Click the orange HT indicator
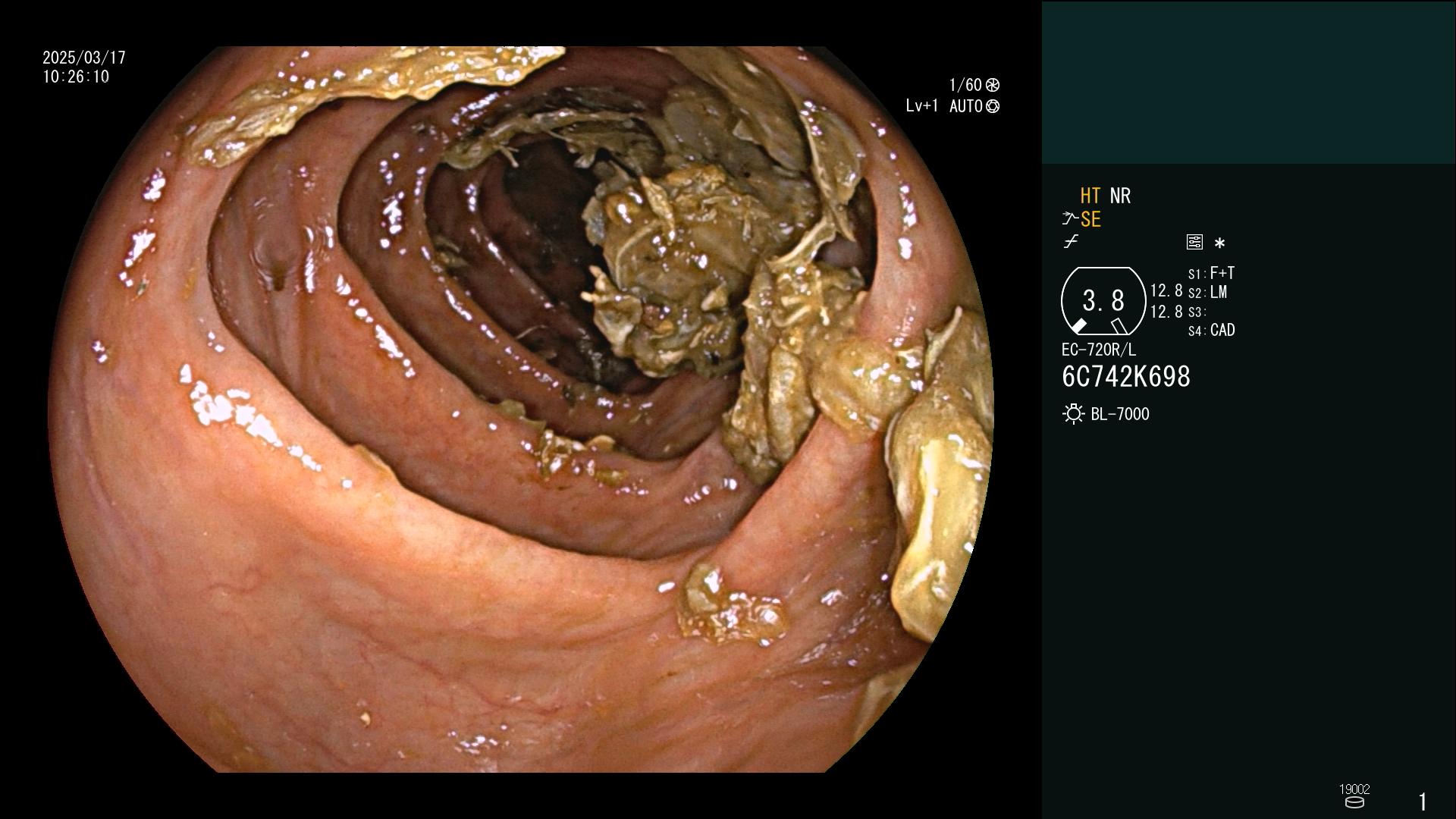1456x819 pixels. pos(1090,196)
